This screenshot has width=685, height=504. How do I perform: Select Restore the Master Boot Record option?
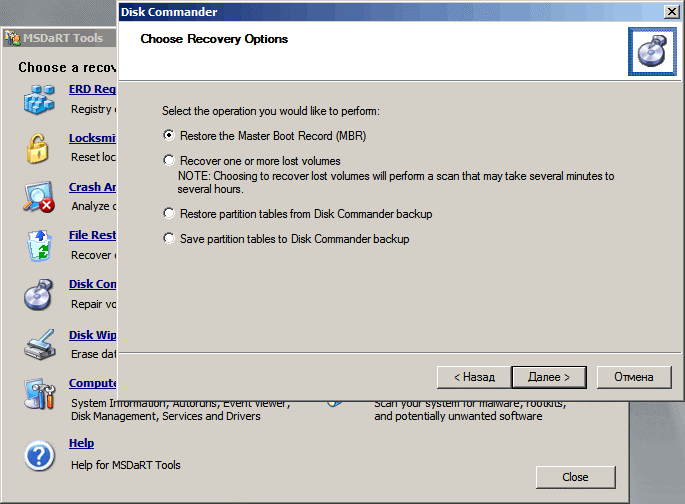pos(265,136)
